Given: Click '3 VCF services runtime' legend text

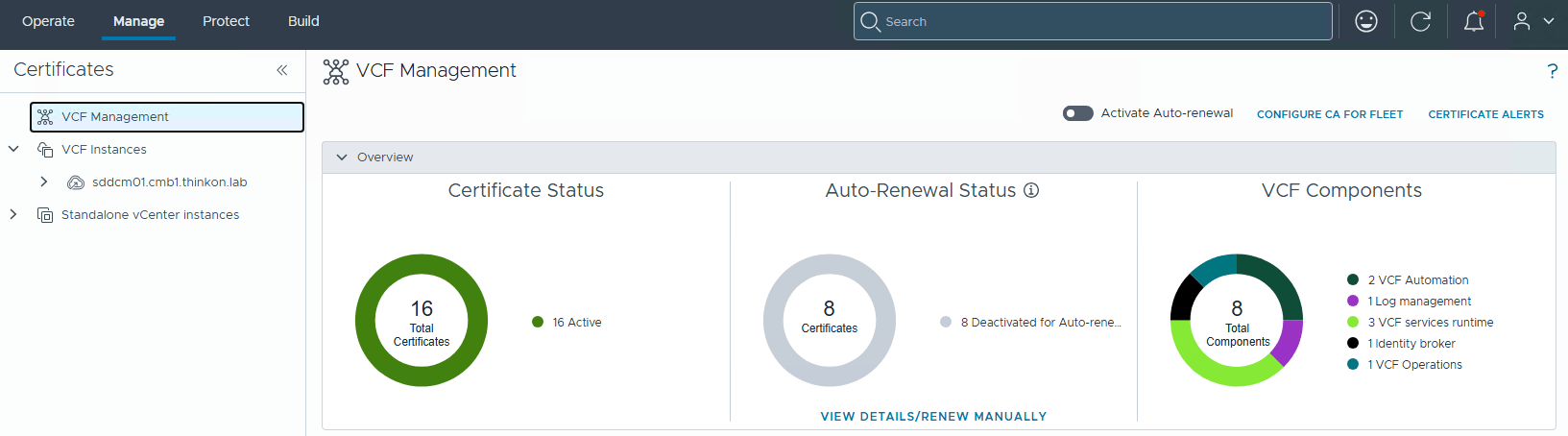Looking at the screenshot, I should click(1431, 323).
